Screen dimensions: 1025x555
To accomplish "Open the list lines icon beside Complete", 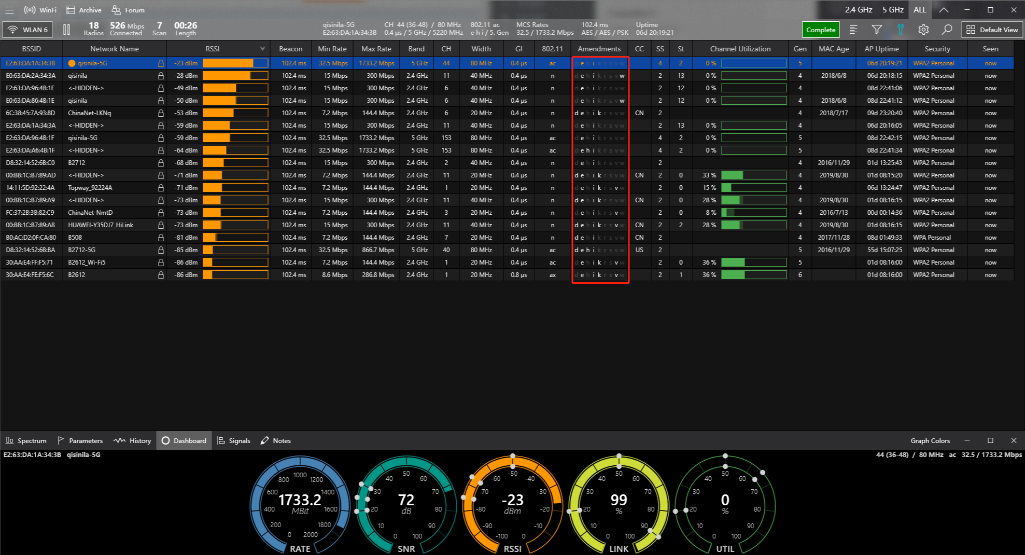I will [x=853, y=30].
